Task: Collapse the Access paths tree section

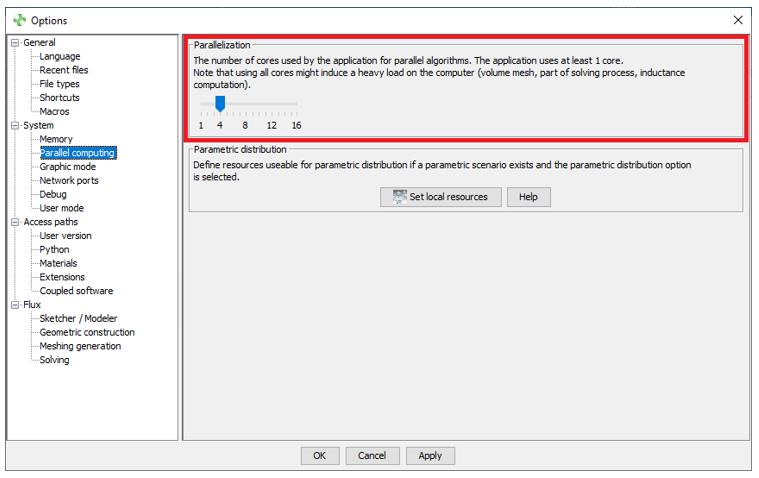Action: click(x=15, y=222)
